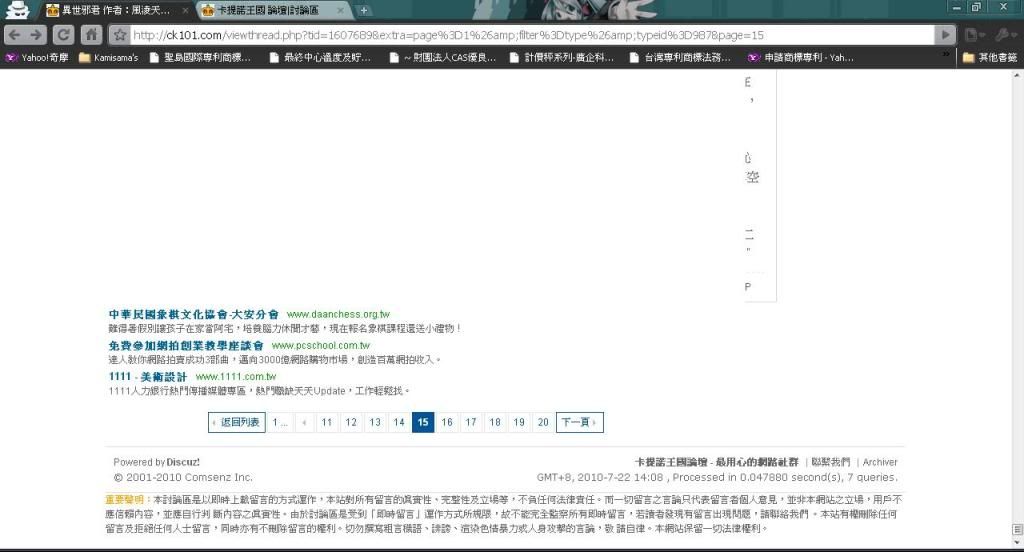This screenshot has height=552, width=1024.
Task: Go to page 19
Action: [x=519, y=422]
